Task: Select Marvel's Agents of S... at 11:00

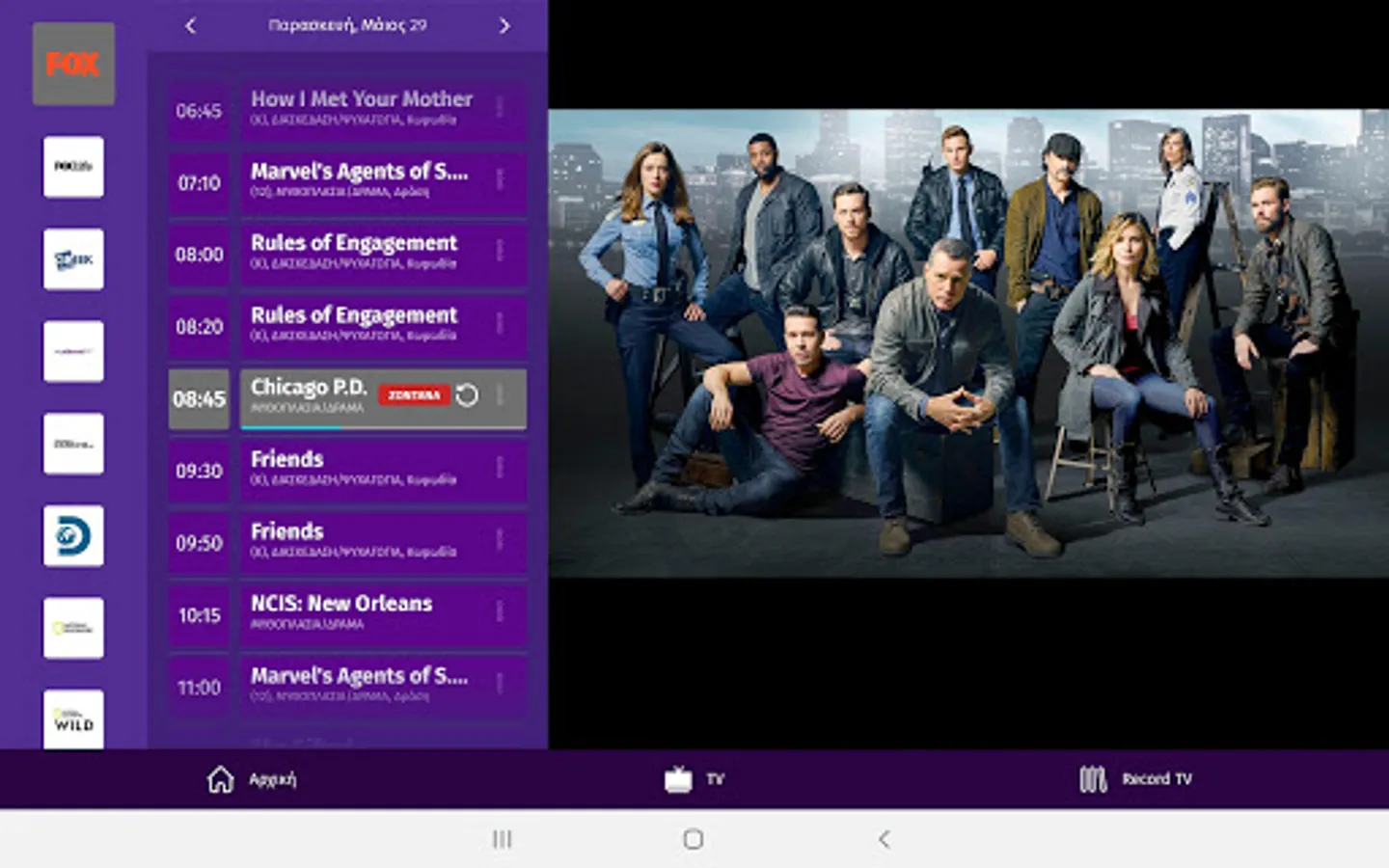Action: [x=383, y=687]
